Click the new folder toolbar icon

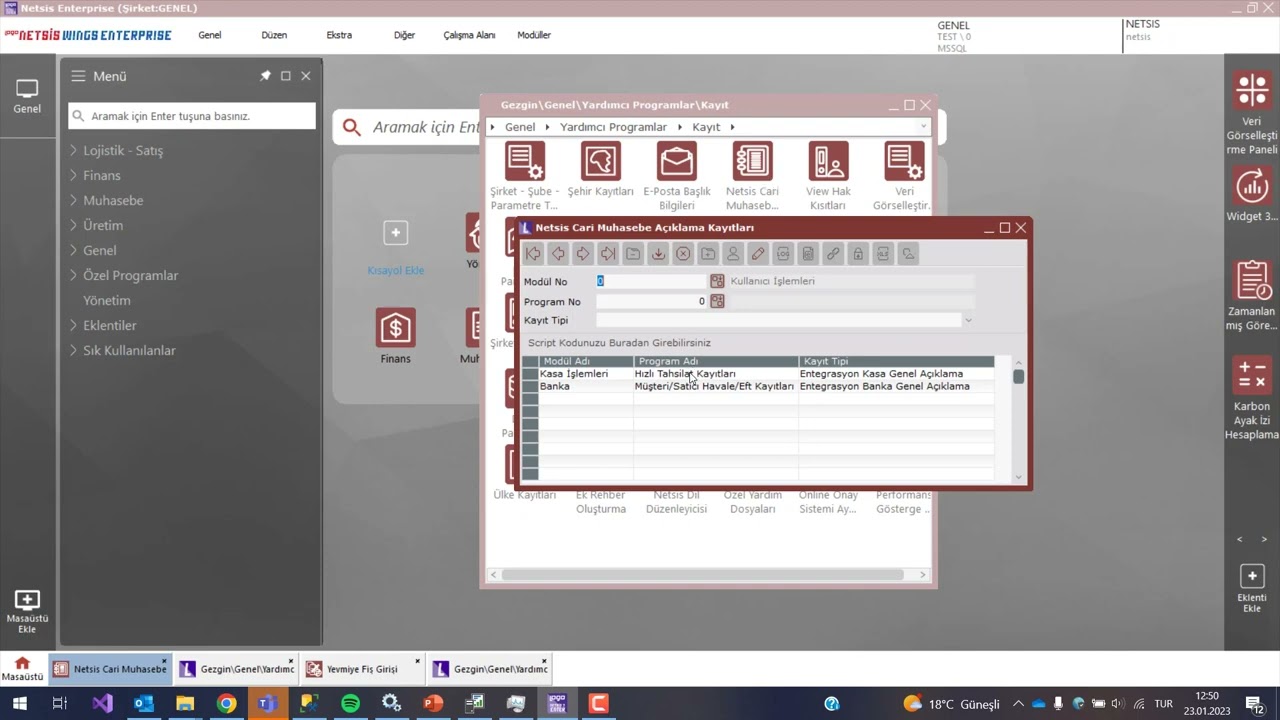[x=708, y=254]
